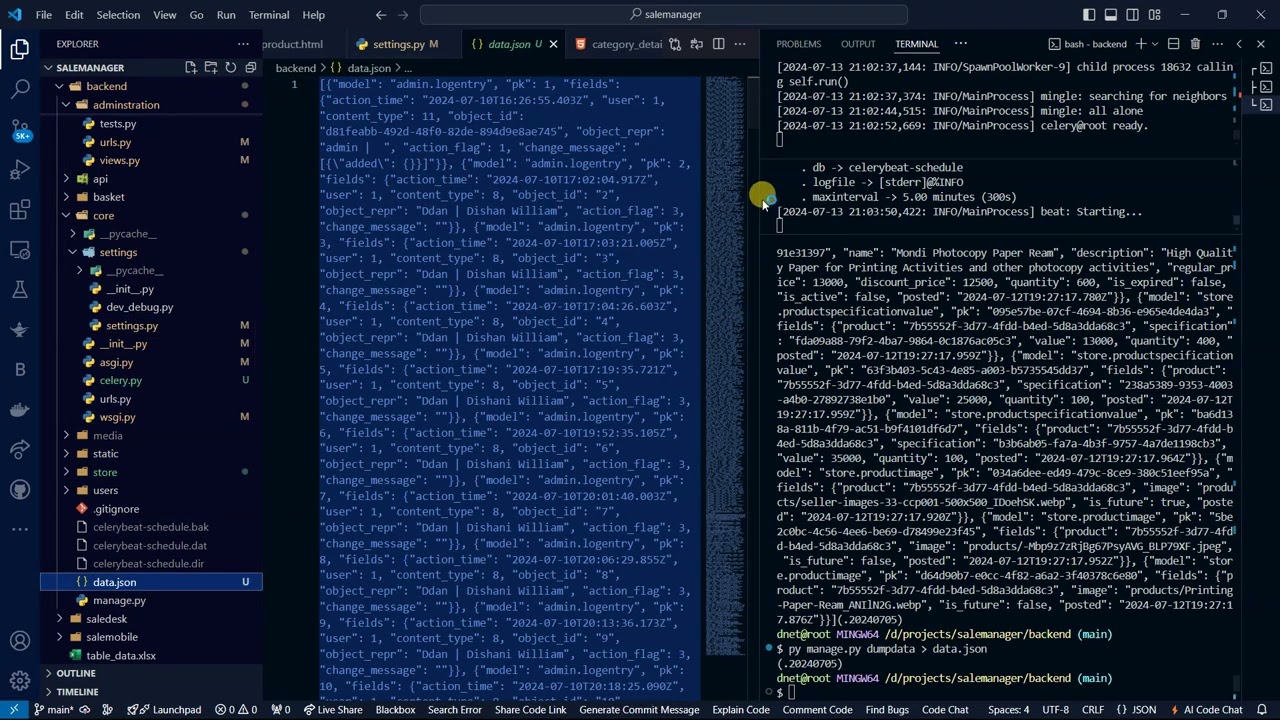Viewport: 1280px width, 720px height.
Task: Switch to the OUTPUT panel tab
Action: pyautogui.click(x=858, y=44)
